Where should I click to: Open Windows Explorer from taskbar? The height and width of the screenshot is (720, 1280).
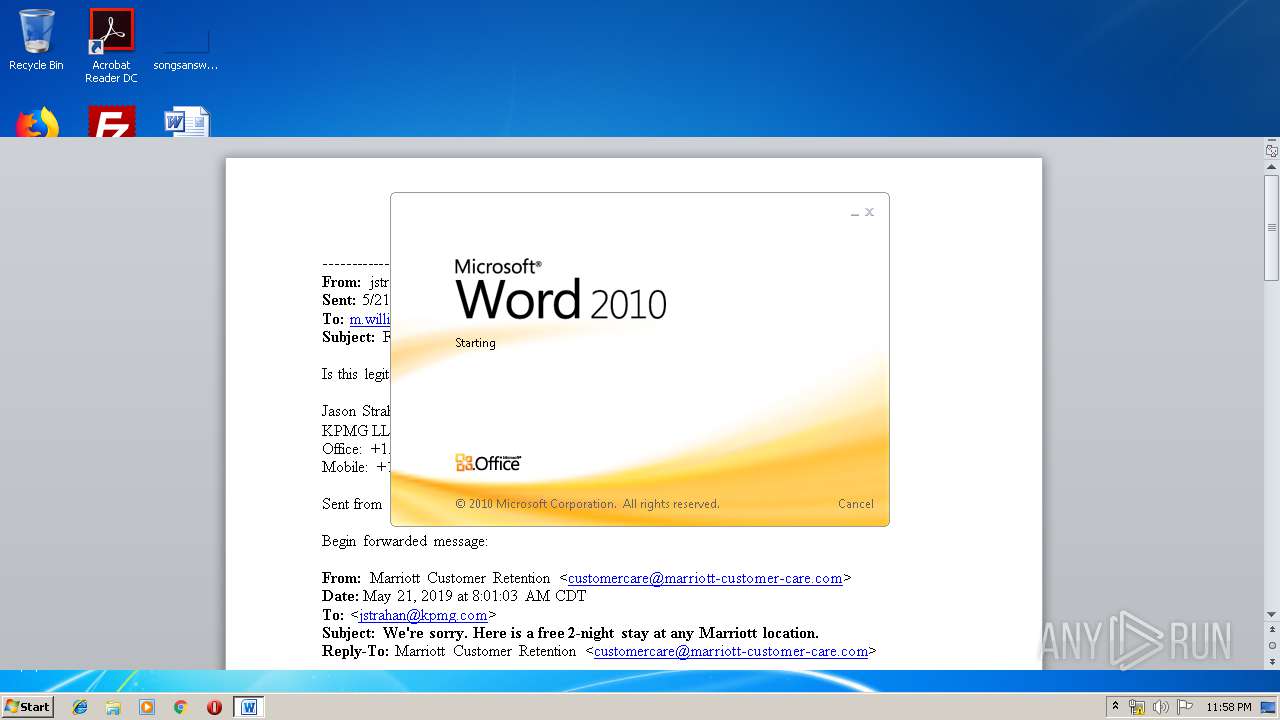point(113,707)
